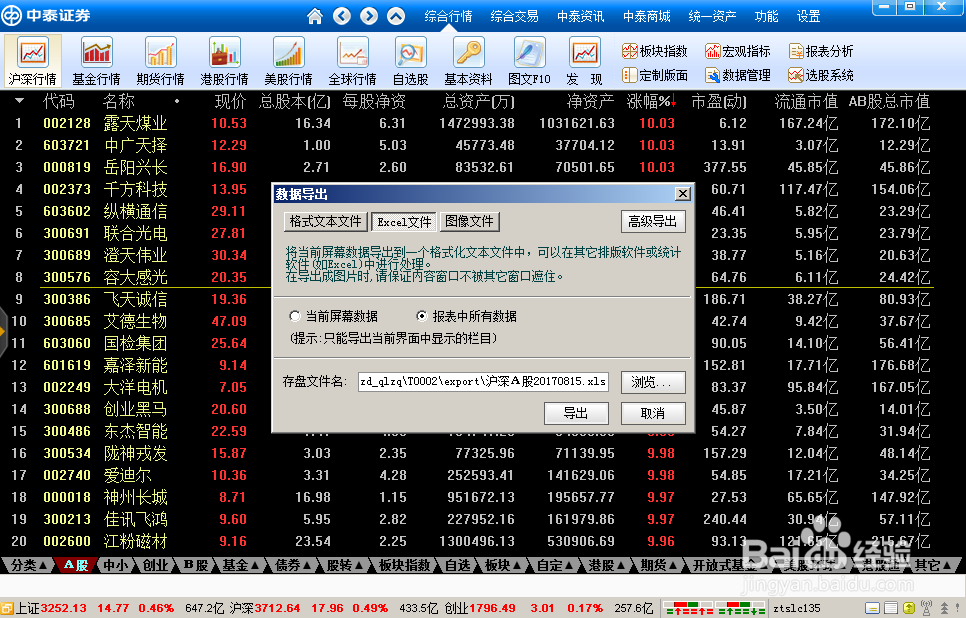This screenshot has width=966, height=618.
Task: Open the 期货 tab dropdown arrow
Action: tap(672, 564)
